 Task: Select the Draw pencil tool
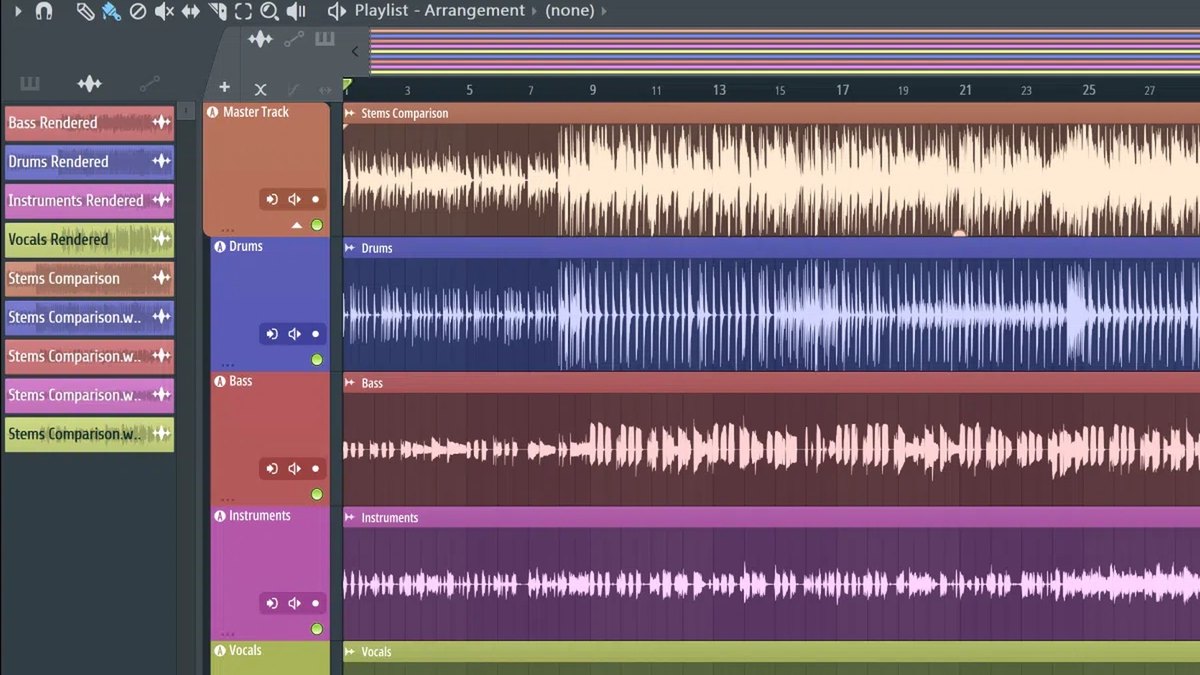point(85,12)
